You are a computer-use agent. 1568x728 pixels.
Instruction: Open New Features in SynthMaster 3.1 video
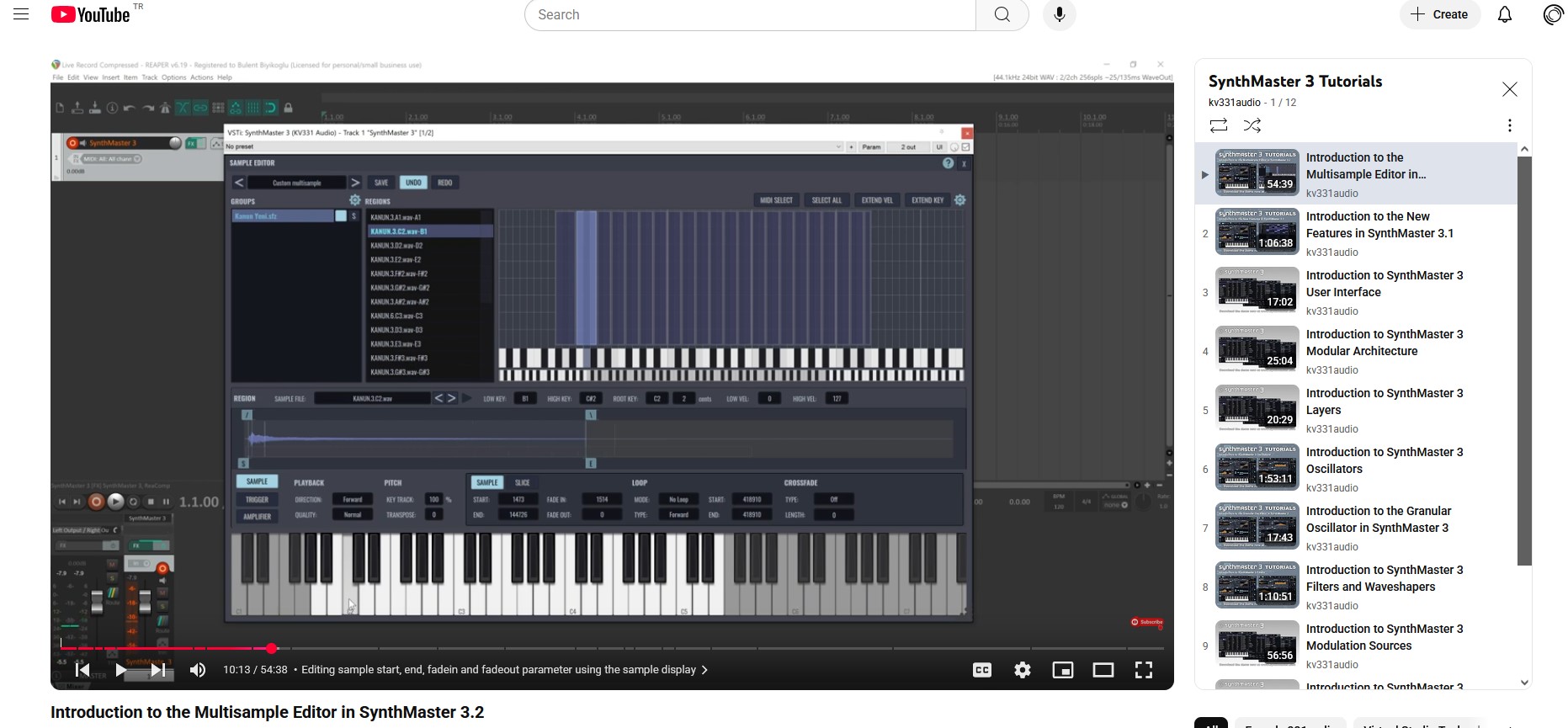point(1356,233)
